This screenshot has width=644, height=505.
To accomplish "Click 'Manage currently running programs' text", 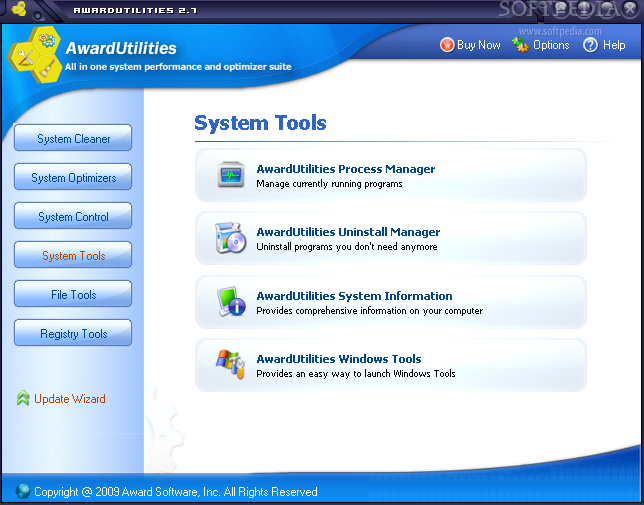I will pyautogui.click(x=329, y=184).
